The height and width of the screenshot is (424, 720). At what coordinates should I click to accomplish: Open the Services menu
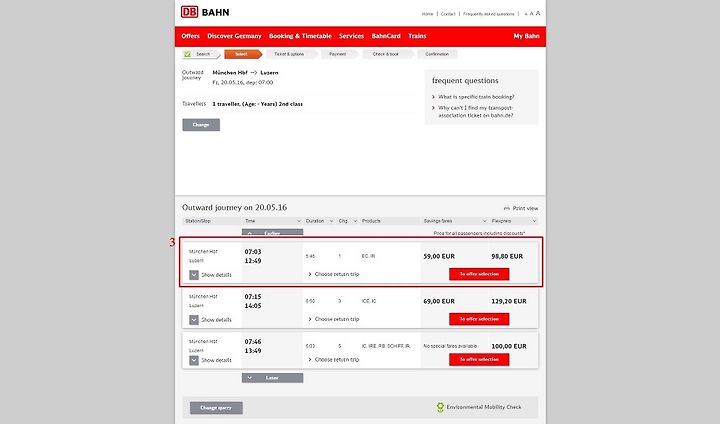[x=351, y=36]
